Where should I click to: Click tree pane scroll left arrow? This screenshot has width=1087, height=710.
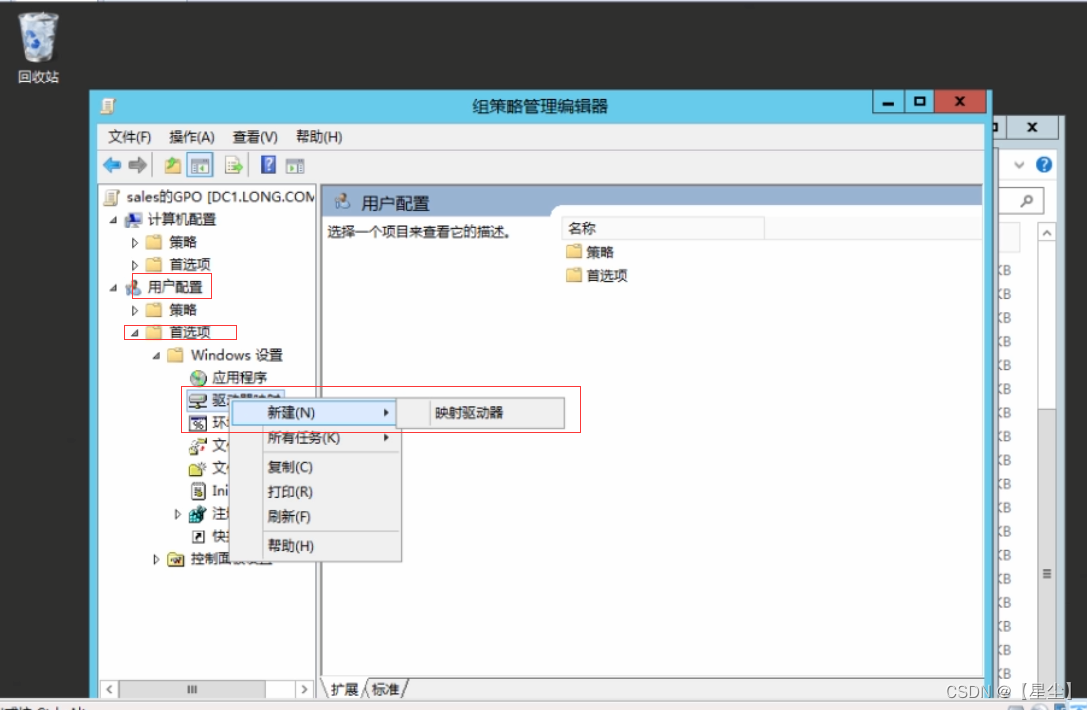109,689
